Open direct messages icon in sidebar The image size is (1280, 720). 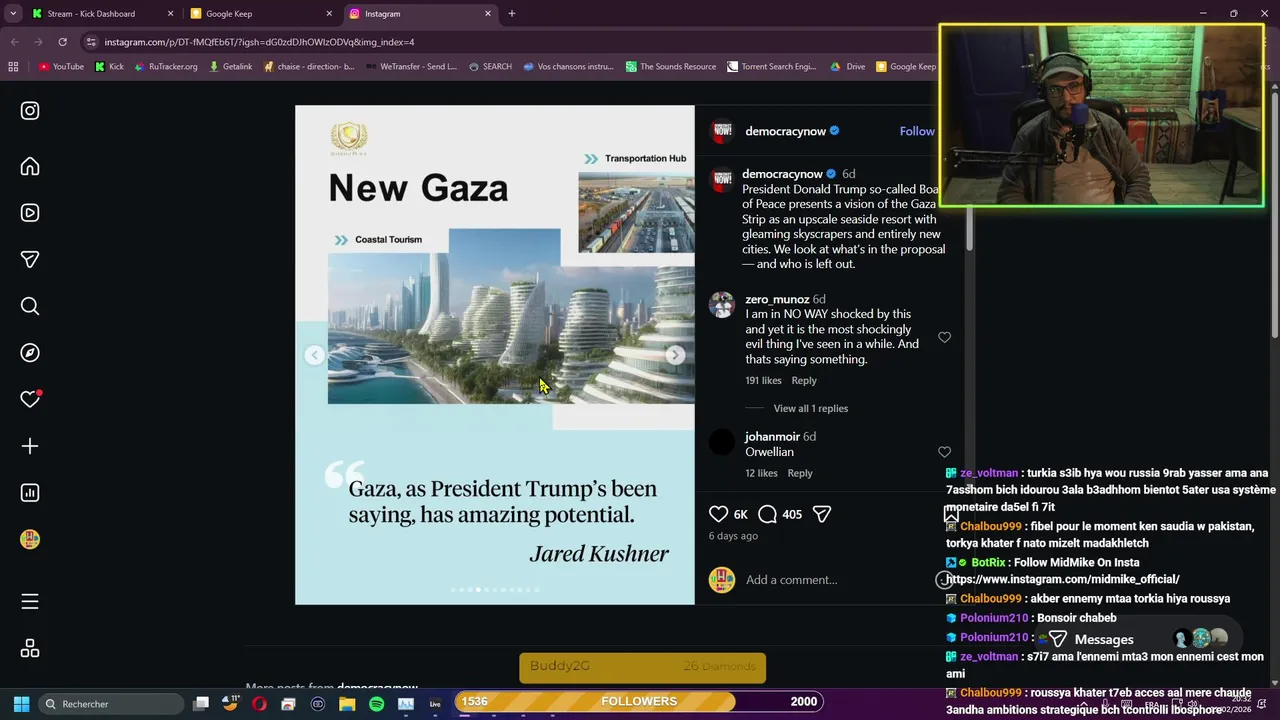pyautogui.click(x=30, y=260)
